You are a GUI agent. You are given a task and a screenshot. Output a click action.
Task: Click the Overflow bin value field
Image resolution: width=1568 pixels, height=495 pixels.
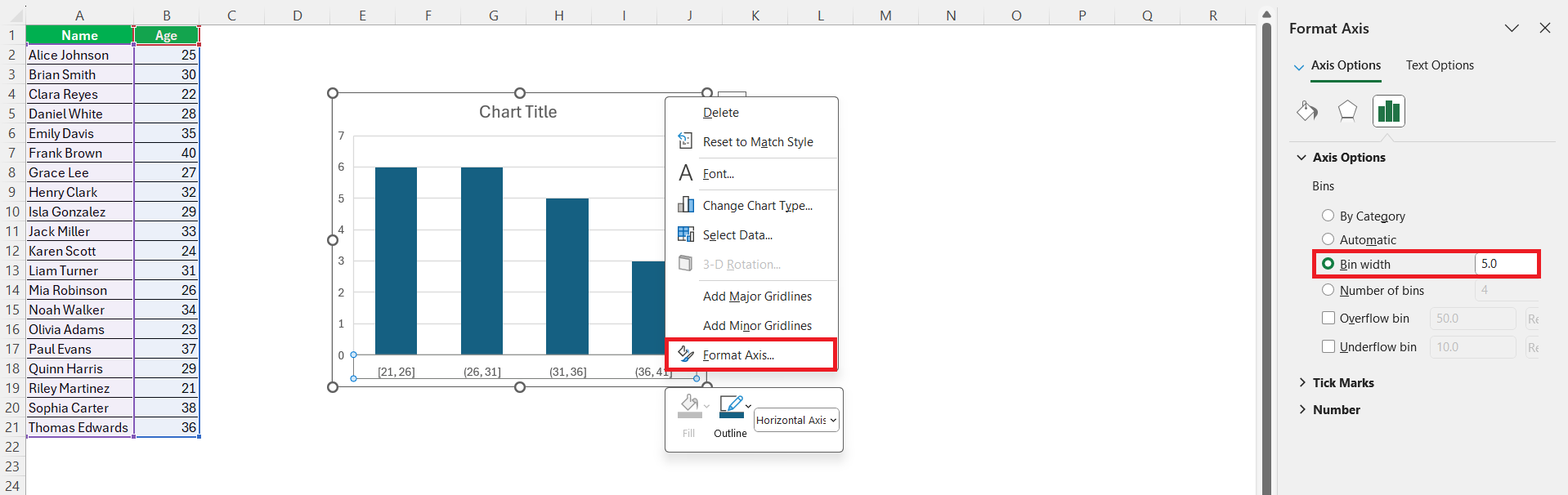pyautogui.click(x=1472, y=319)
